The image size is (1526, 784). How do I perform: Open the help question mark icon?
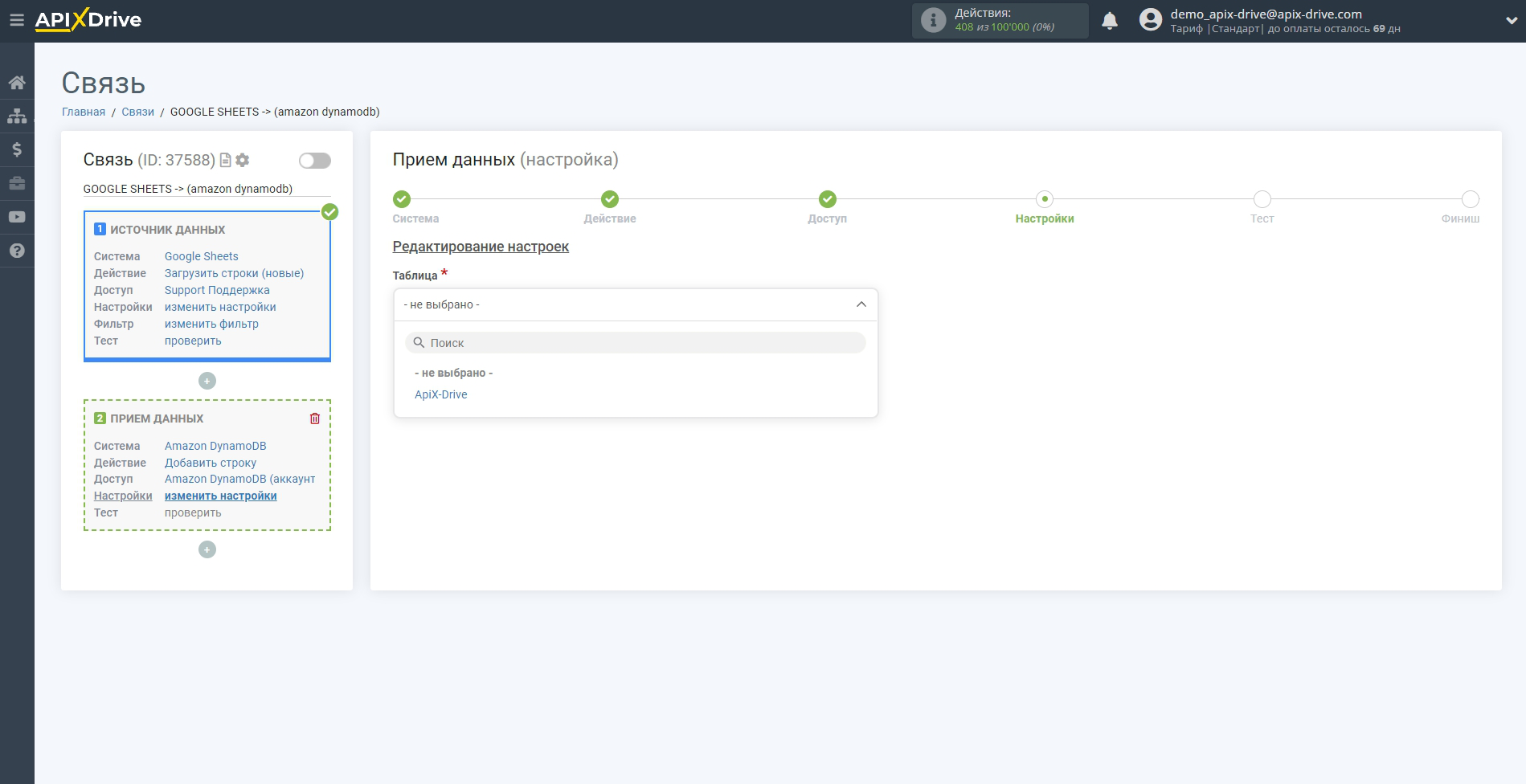[17, 251]
